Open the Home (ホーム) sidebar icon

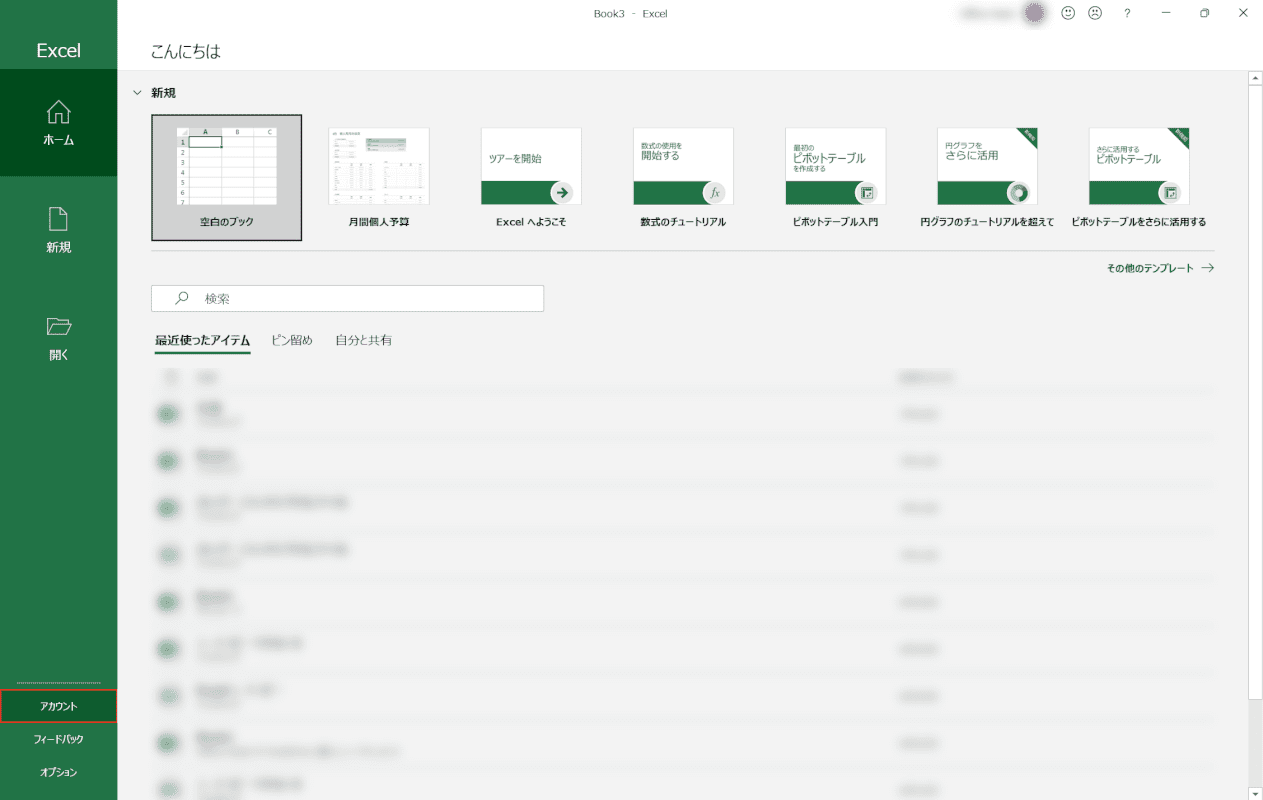(x=59, y=123)
